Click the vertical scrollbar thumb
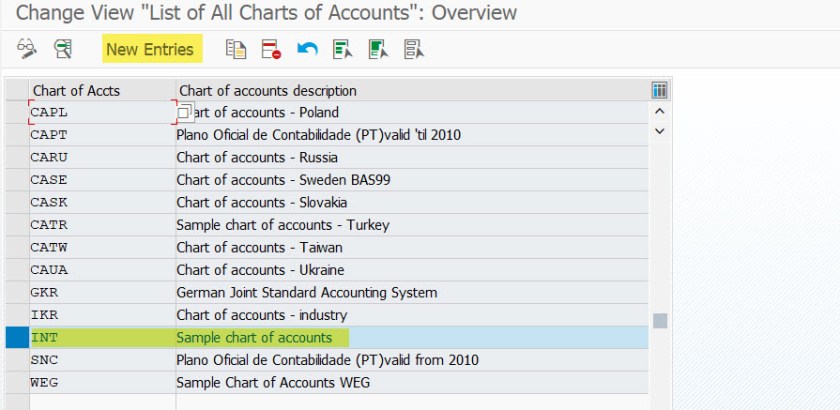Viewport: 840px width, 410px height. click(x=659, y=321)
